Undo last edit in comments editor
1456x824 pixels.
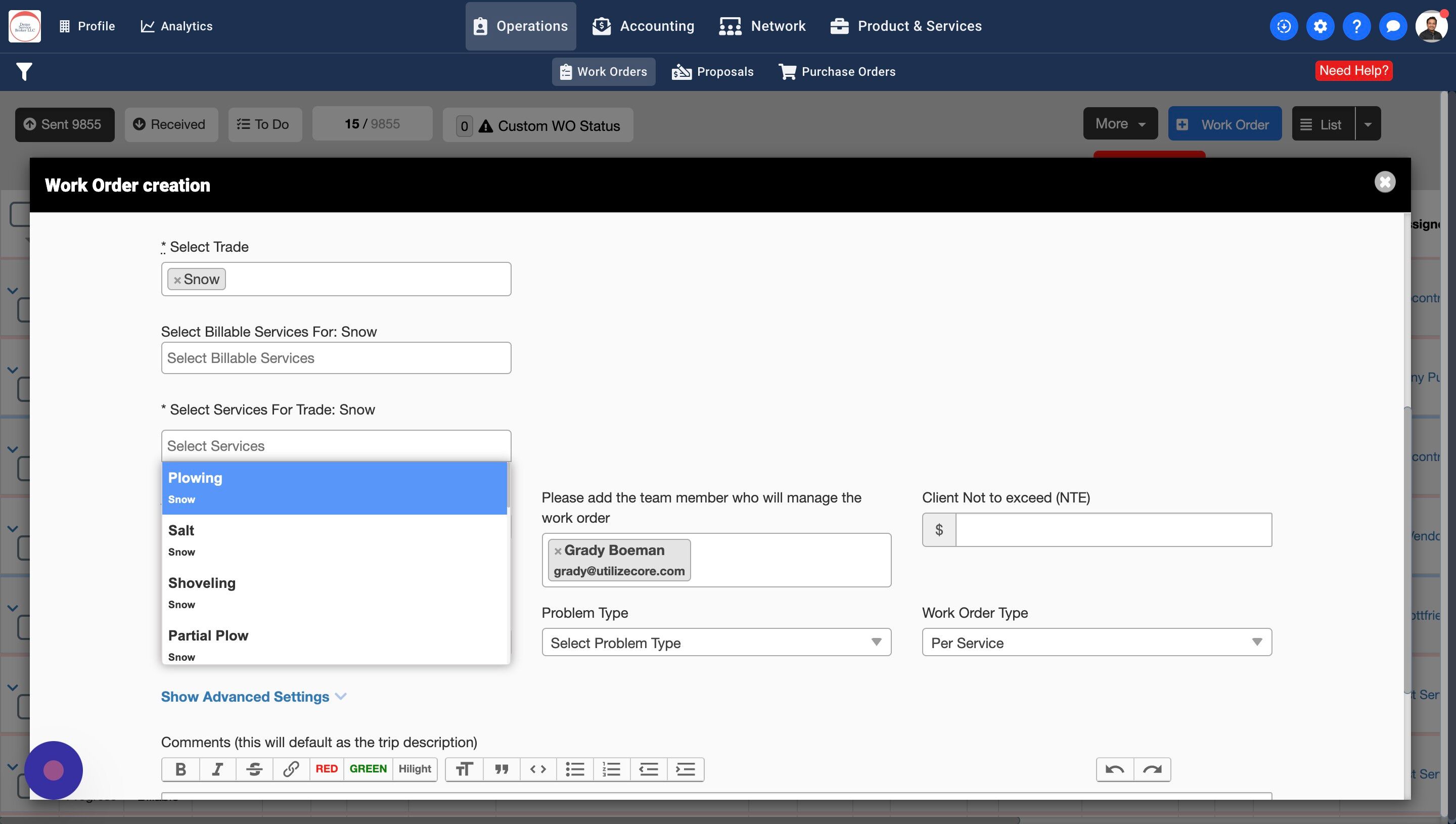(x=1115, y=769)
